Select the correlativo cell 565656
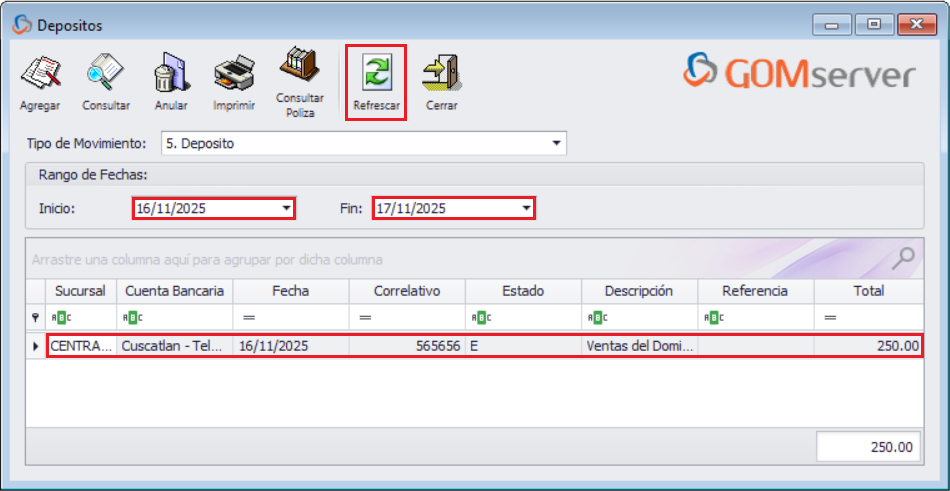This screenshot has width=950, height=491. pyautogui.click(x=407, y=347)
